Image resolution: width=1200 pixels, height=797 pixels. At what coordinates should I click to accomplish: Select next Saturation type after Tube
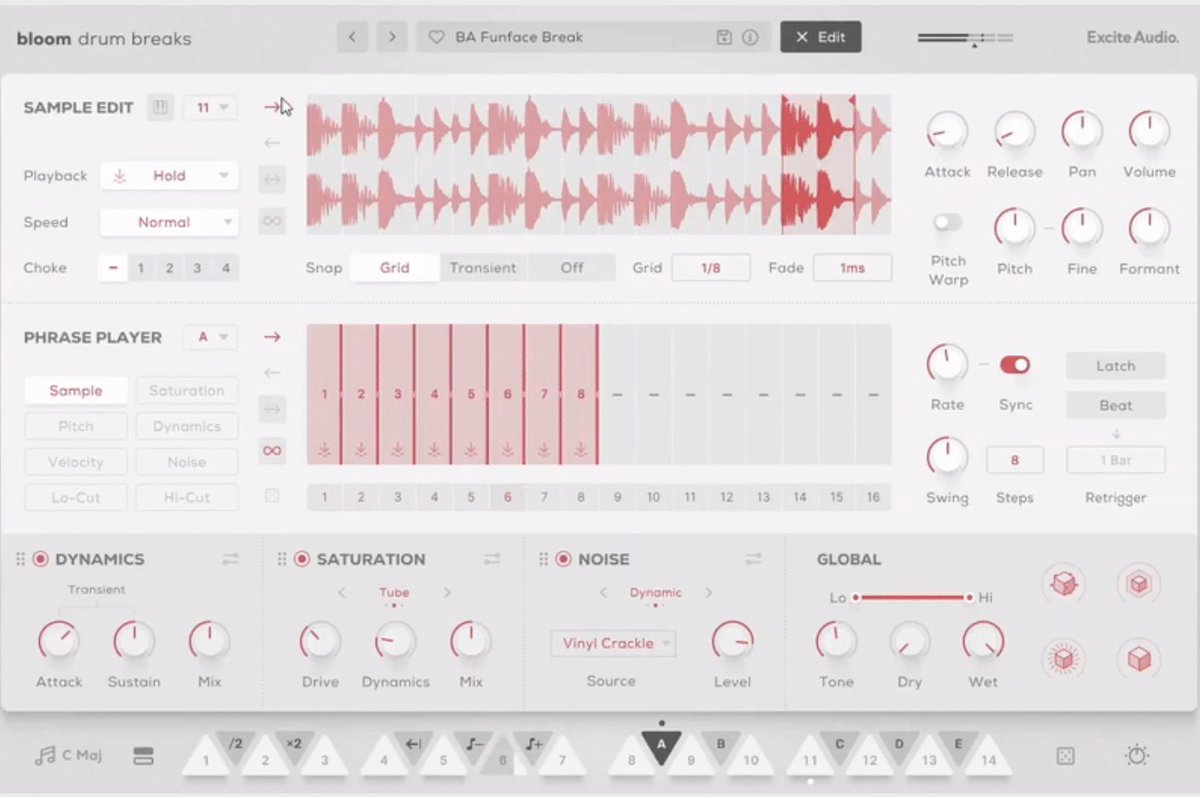447,593
